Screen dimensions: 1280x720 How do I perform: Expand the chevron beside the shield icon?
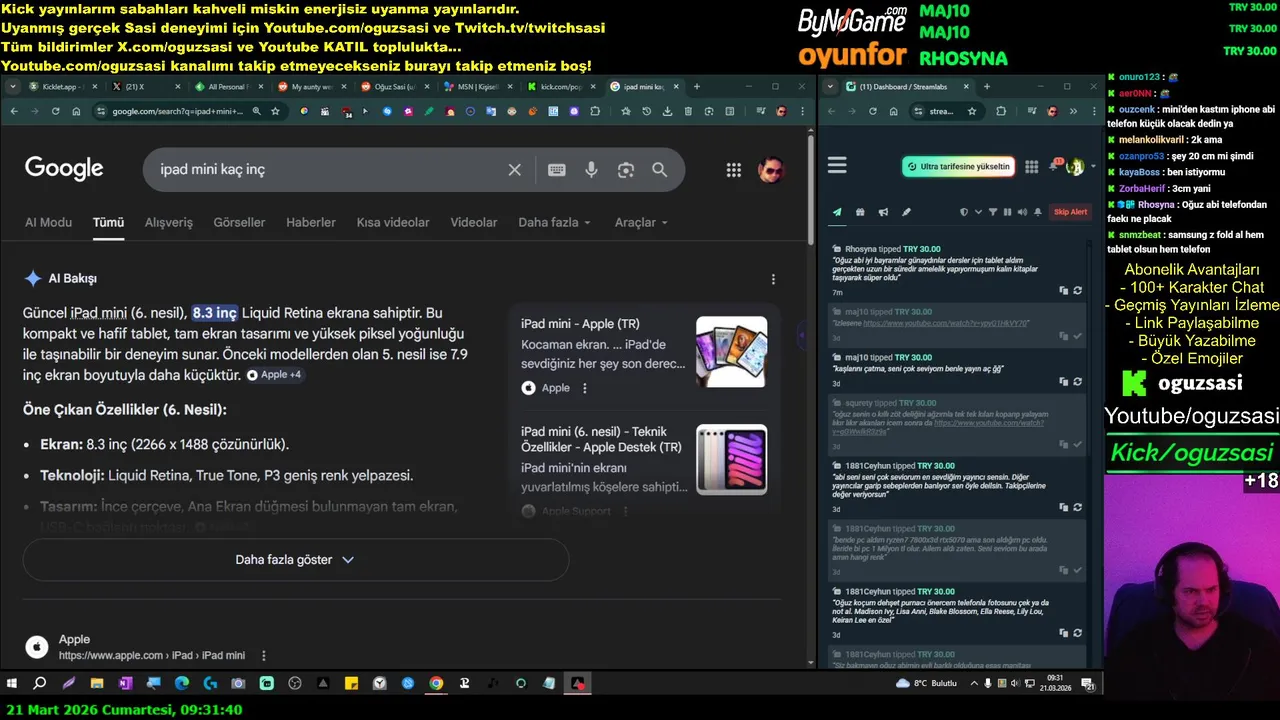(x=978, y=212)
